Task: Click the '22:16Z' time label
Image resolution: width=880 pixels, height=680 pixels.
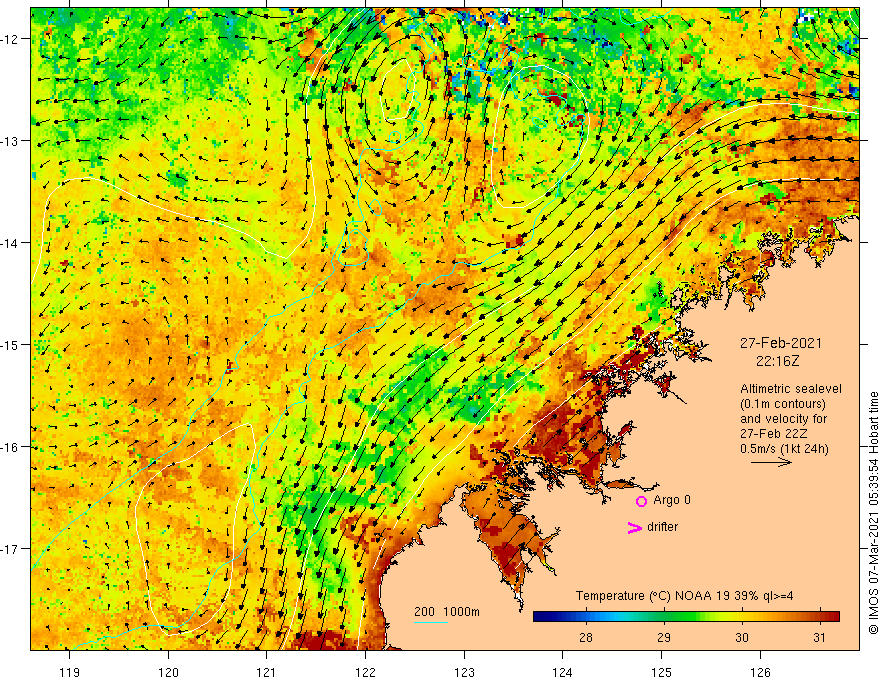Action: click(x=777, y=361)
